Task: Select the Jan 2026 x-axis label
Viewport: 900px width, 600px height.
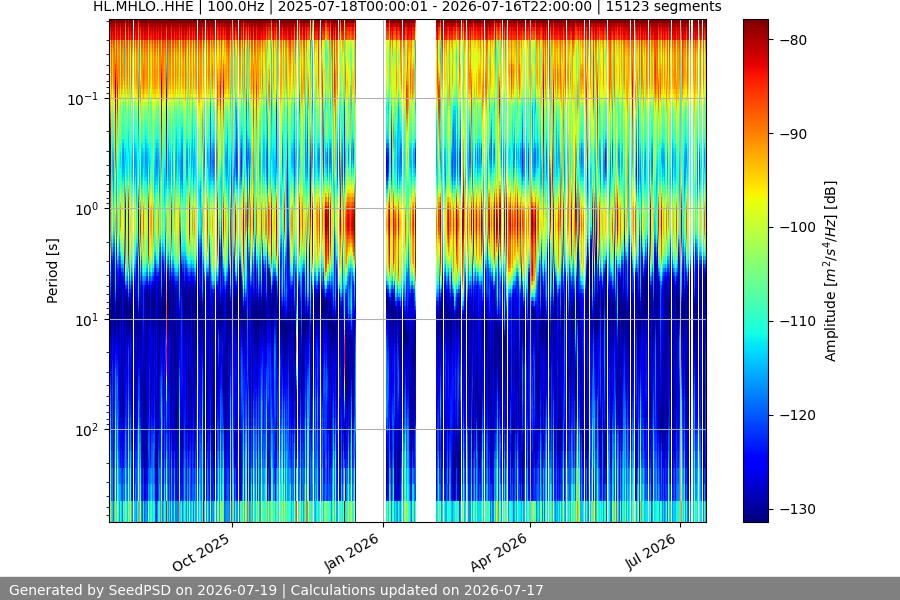Action: tap(352, 552)
